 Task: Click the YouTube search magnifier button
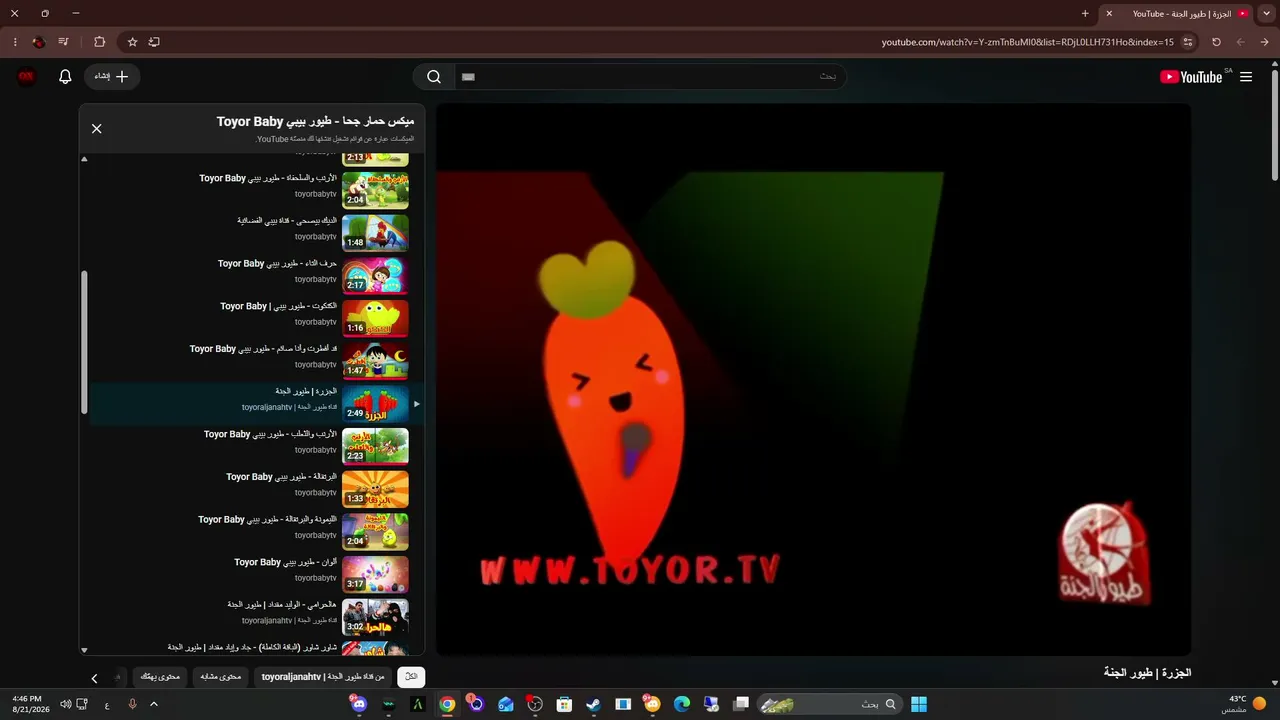(434, 77)
